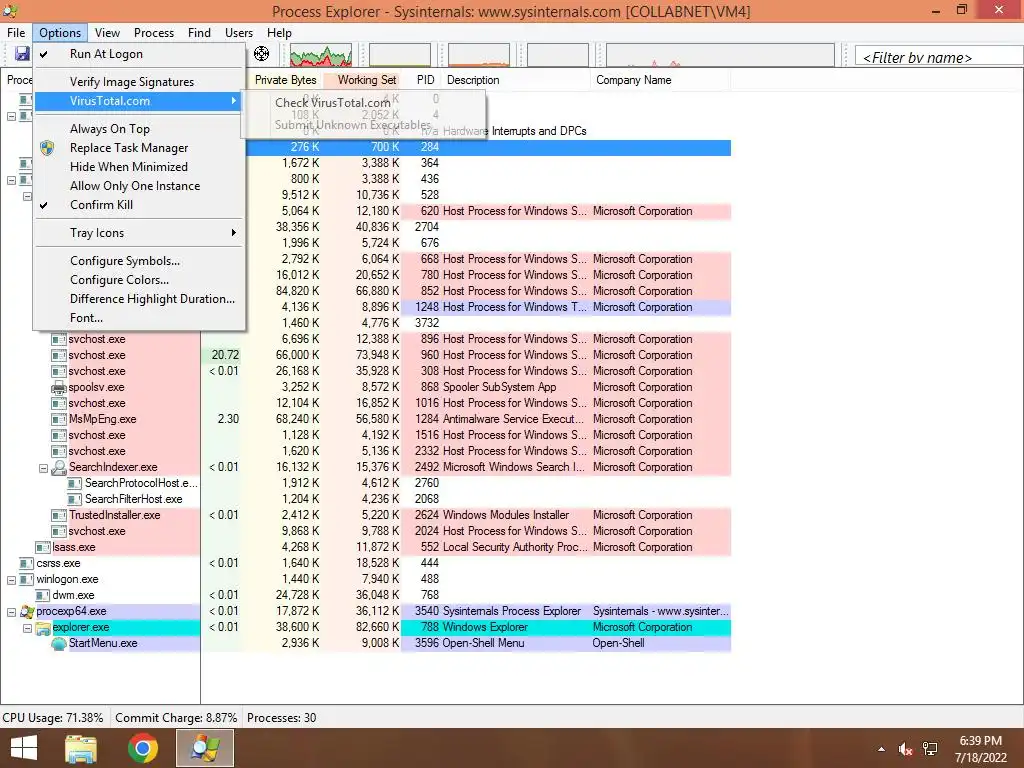Click the lsass.exe process icon
Viewport: 1024px width, 768px height.
coord(43,547)
